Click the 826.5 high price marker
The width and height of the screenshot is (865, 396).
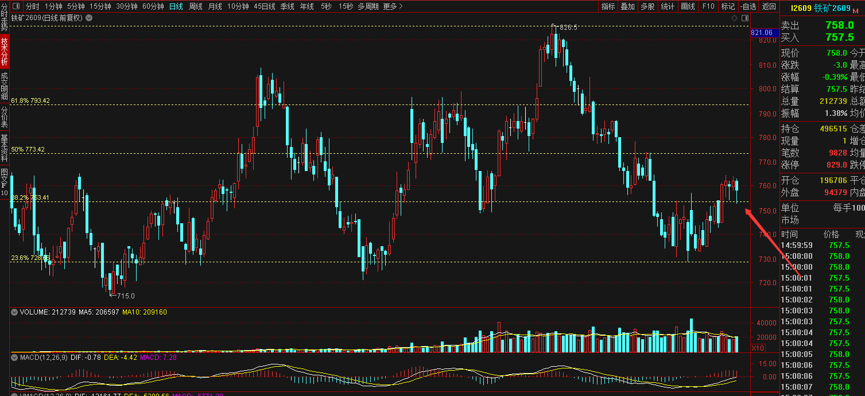click(x=568, y=27)
